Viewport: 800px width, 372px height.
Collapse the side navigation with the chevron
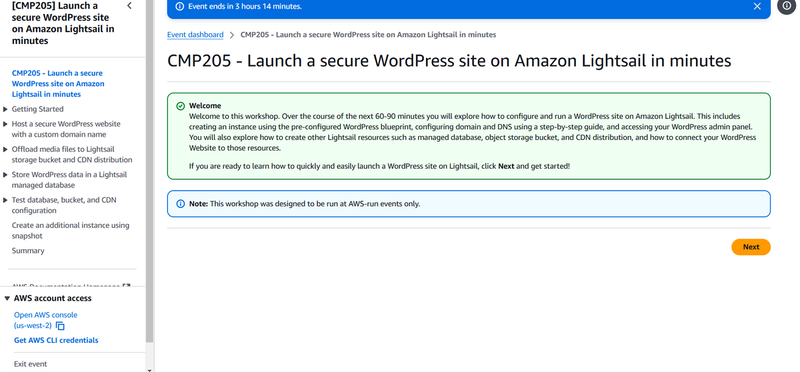point(129,6)
